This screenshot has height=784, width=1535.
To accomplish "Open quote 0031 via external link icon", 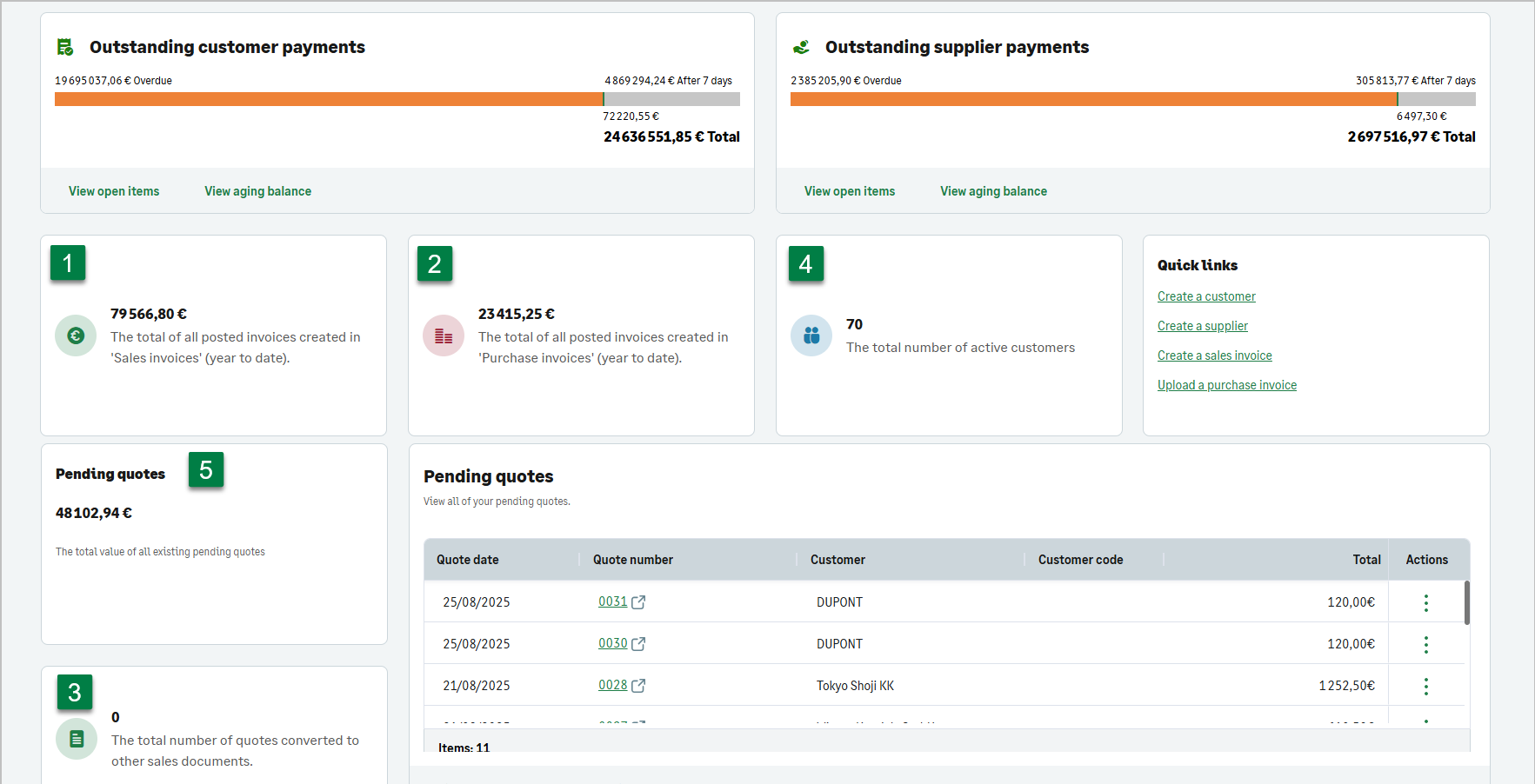I will [x=638, y=602].
